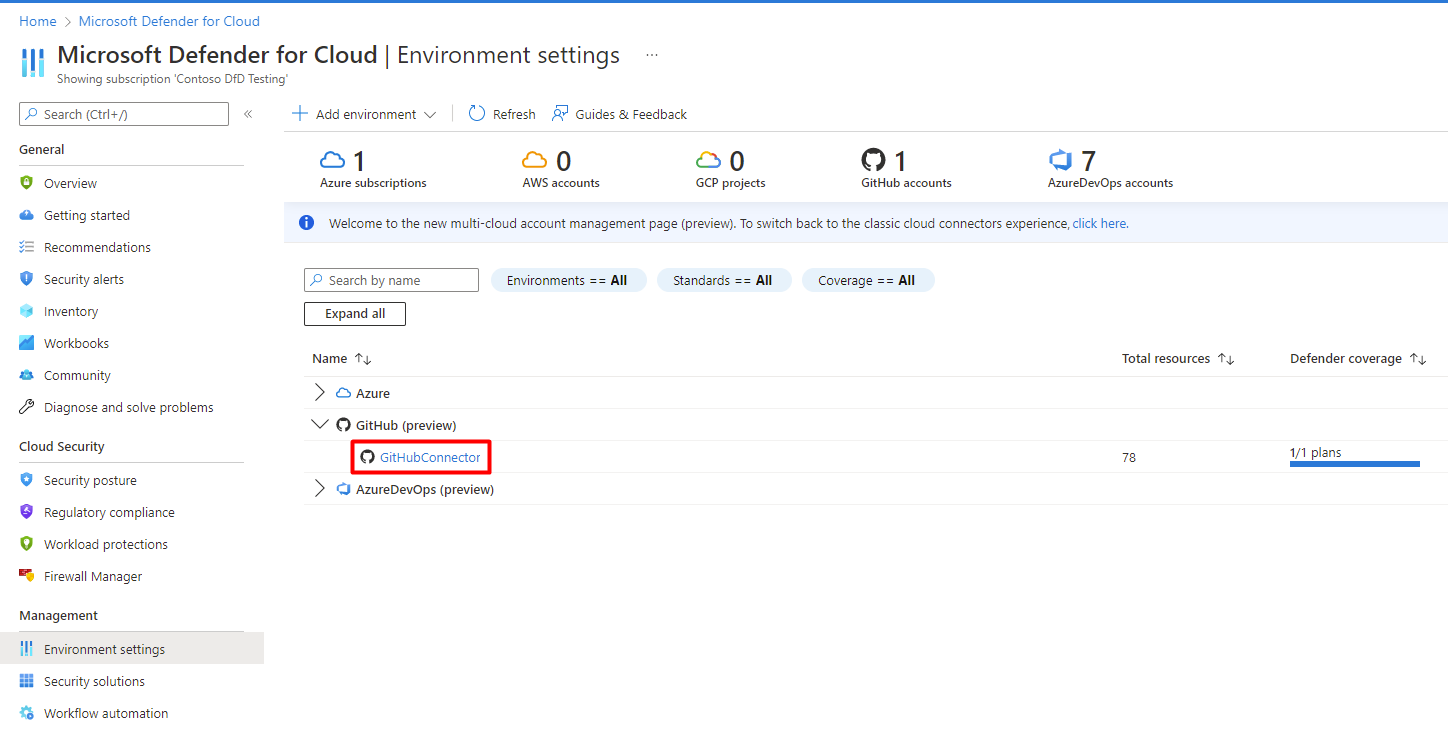Click the Search by name field
The image size is (1448, 741).
pos(391,280)
